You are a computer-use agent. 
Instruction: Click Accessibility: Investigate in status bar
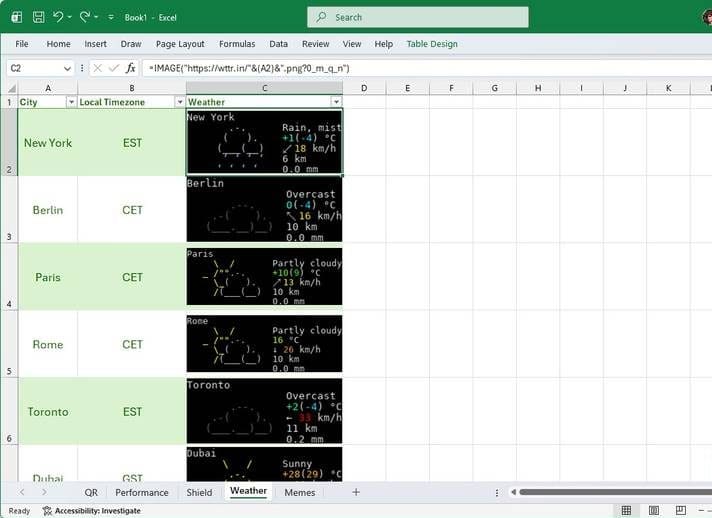pos(92,511)
